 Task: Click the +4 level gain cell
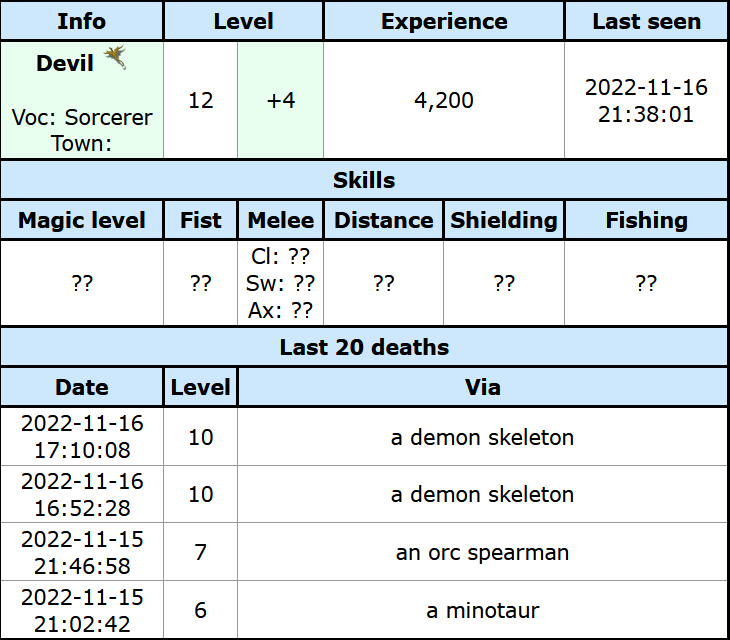coord(281,100)
